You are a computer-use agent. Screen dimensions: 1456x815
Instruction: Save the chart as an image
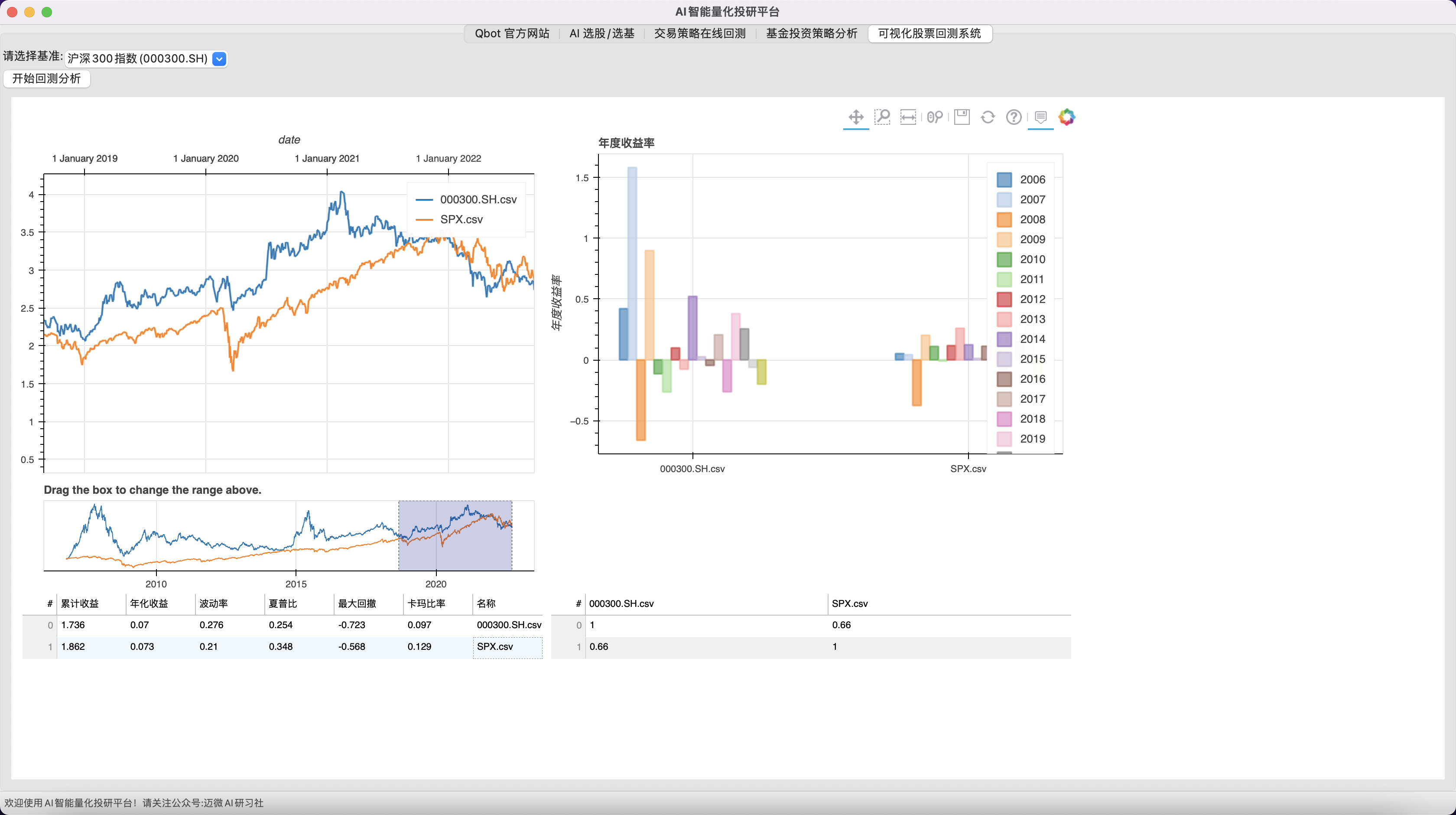click(962, 117)
